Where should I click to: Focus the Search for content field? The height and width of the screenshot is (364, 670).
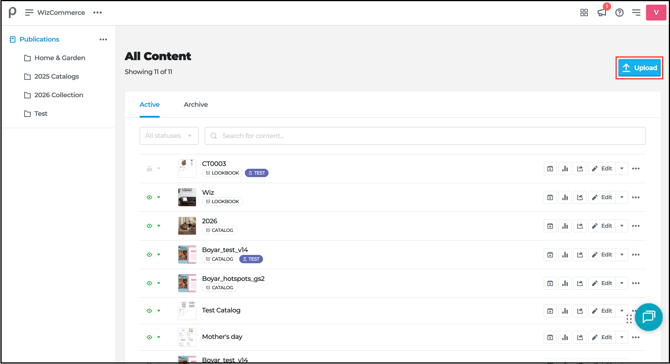point(425,136)
